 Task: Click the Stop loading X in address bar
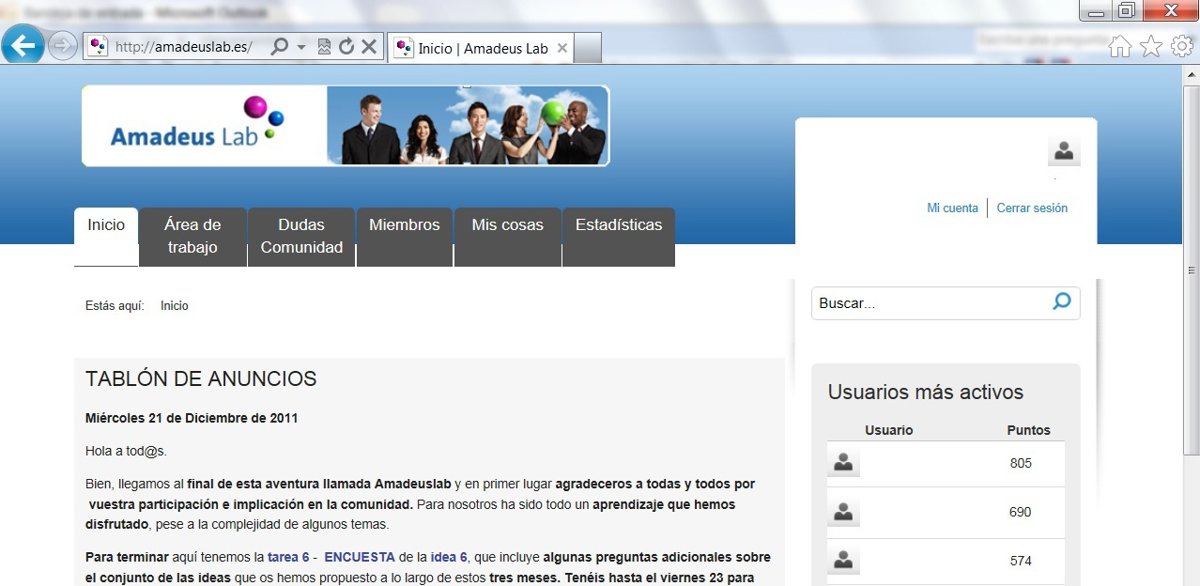tap(369, 46)
